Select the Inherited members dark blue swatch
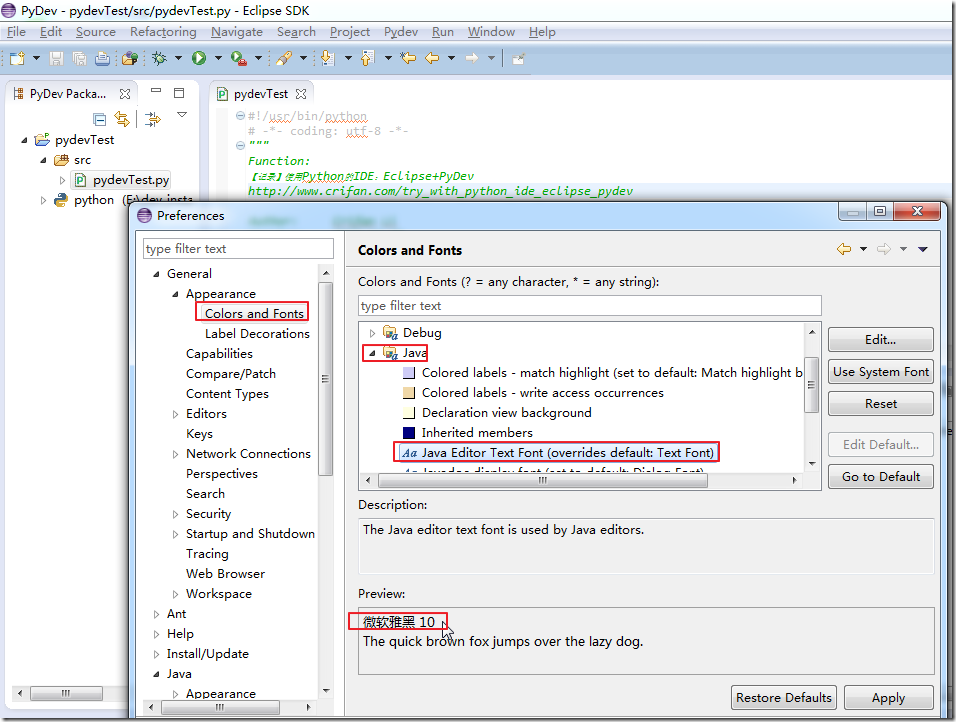Viewport: 956px width, 722px height. pos(409,433)
